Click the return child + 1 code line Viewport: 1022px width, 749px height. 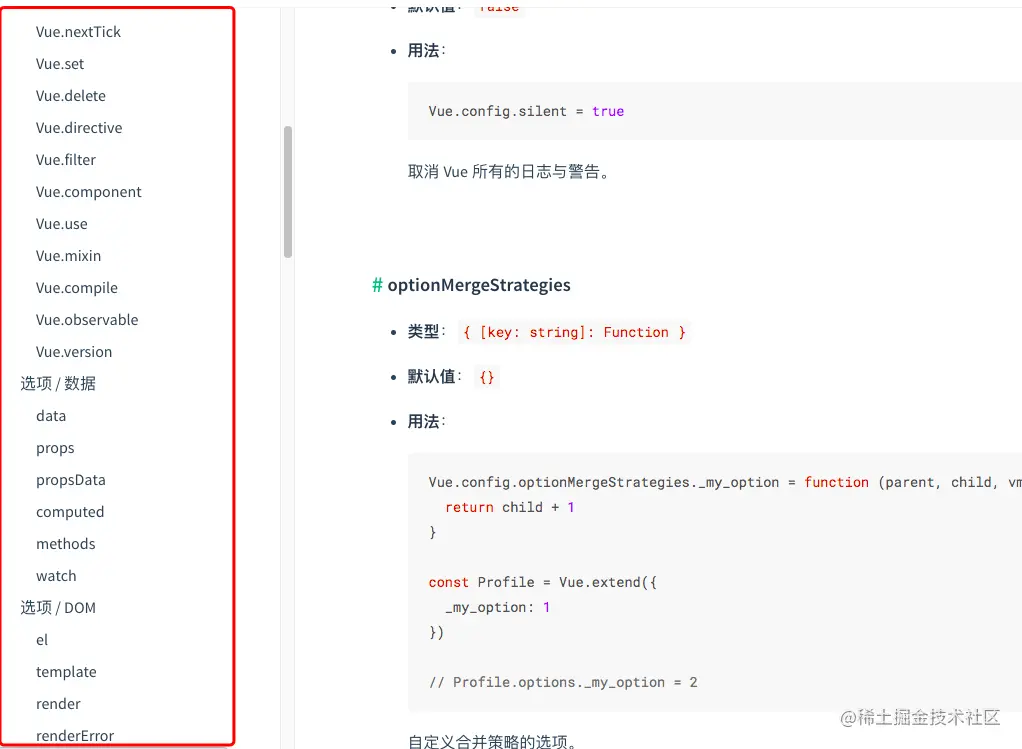coord(510,507)
